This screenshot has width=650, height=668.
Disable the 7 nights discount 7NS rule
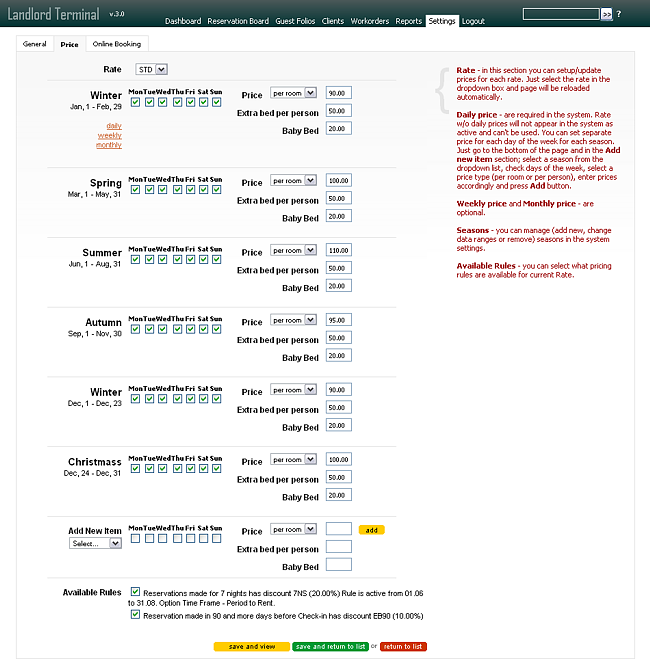click(135, 592)
